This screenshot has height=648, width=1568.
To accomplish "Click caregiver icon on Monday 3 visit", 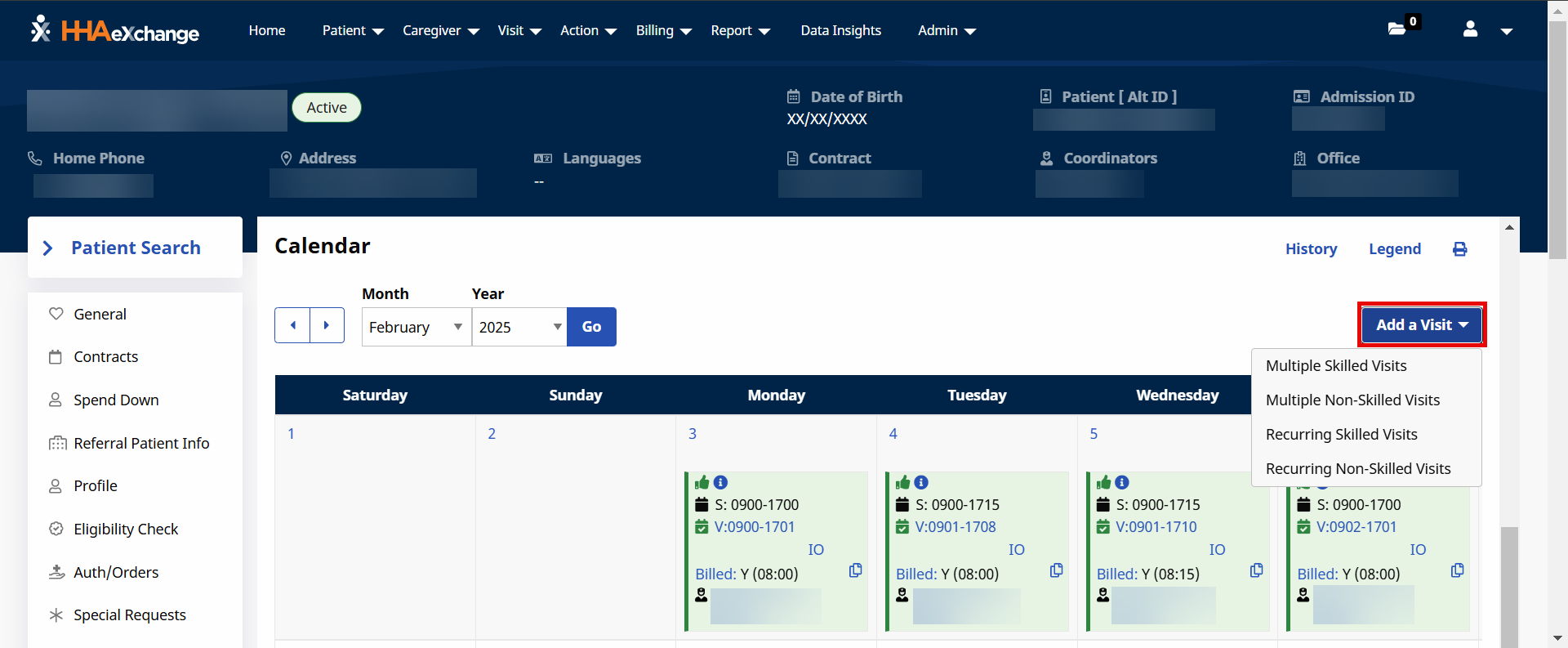I will (702, 595).
